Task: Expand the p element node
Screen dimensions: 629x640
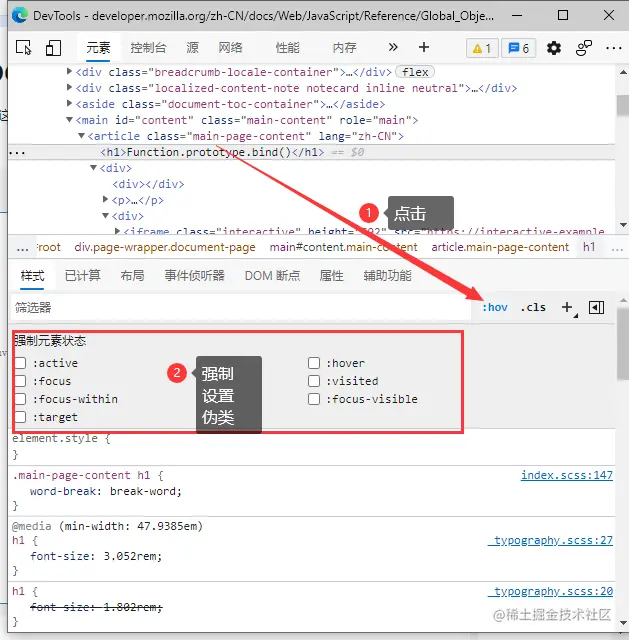Action: tap(105, 199)
